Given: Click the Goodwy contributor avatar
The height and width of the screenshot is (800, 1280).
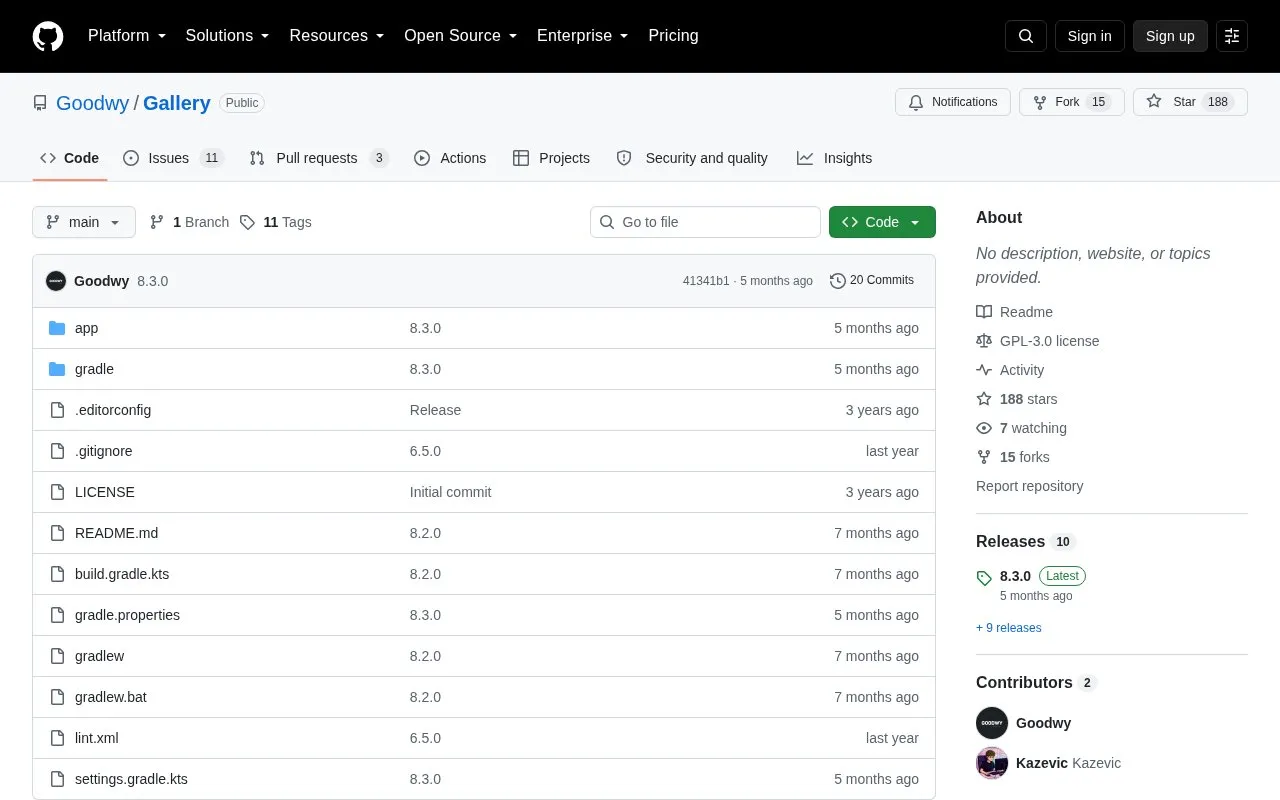Looking at the screenshot, I should [x=992, y=723].
